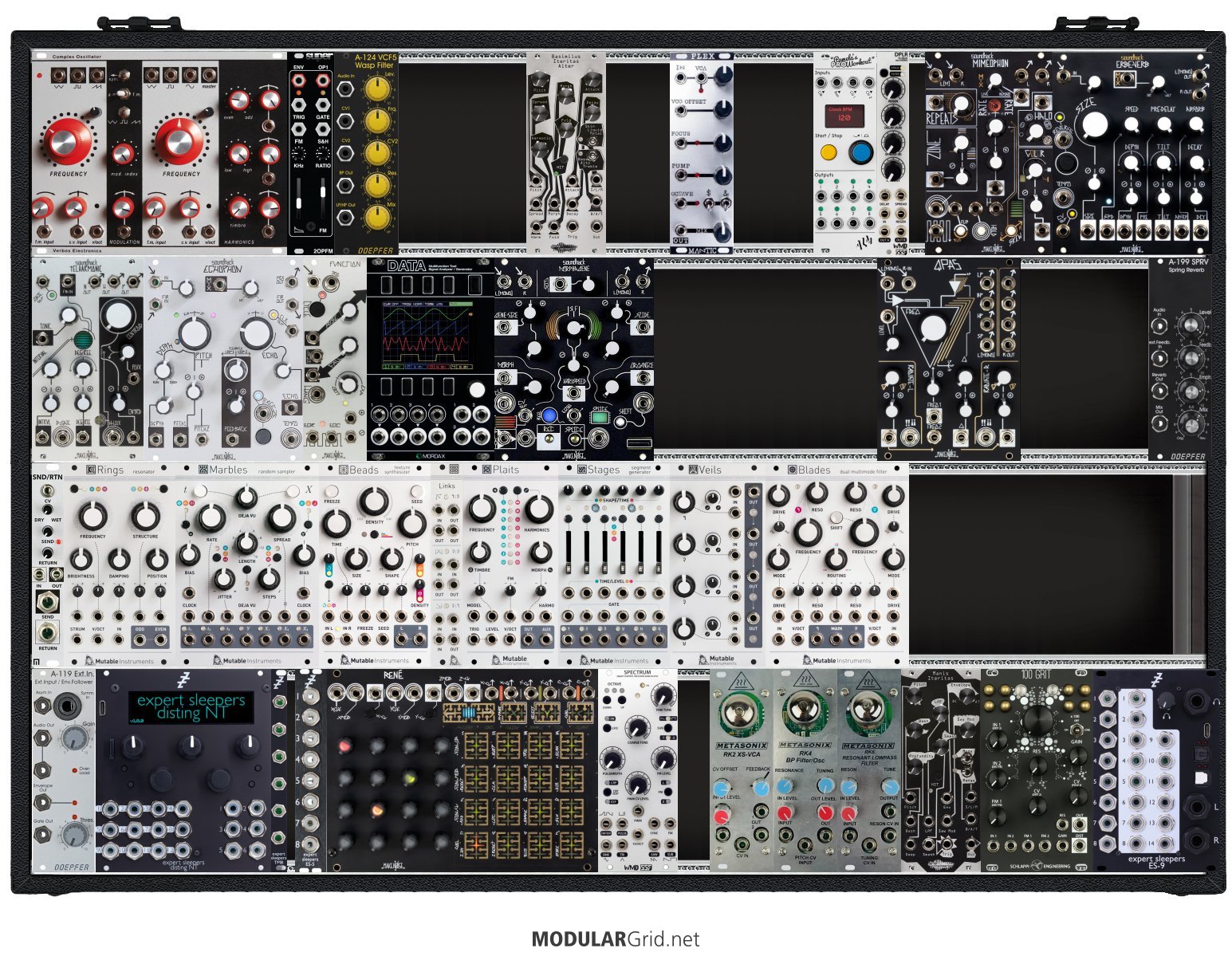
Task: Click the SND/RTN send return module
Action: point(47,565)
